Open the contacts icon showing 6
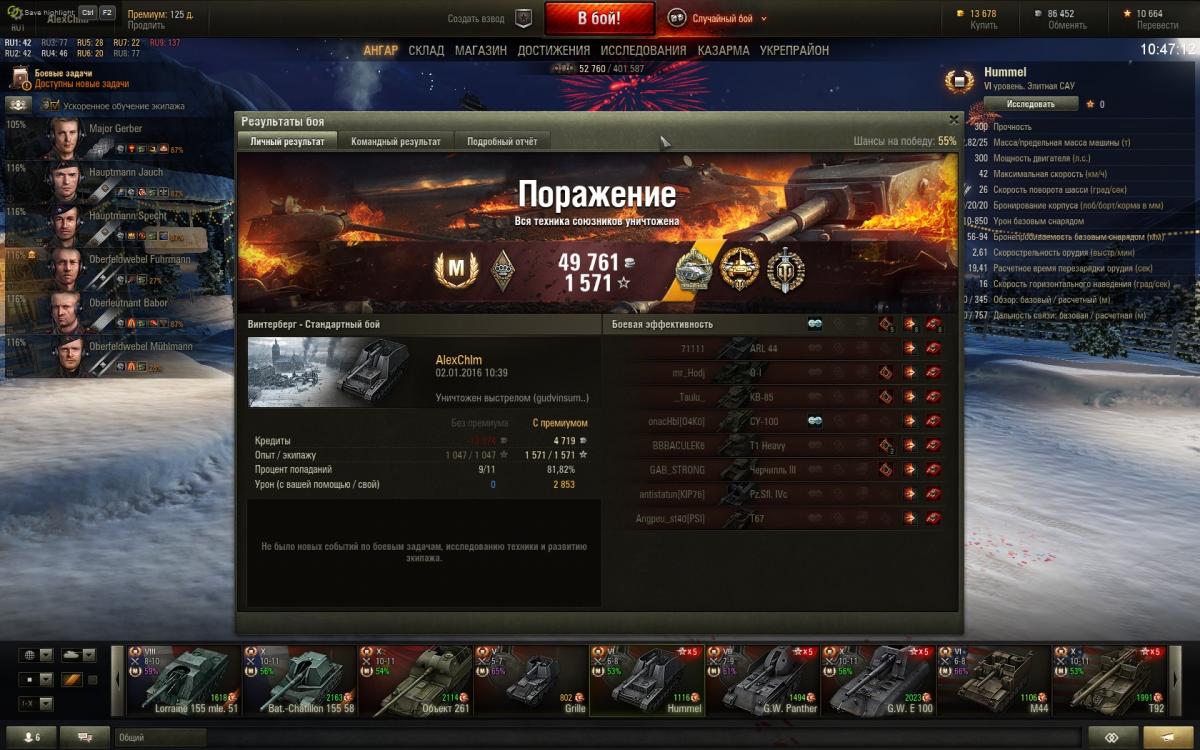The width and height of the screenshot is (1200, 750). coord(30,737)
